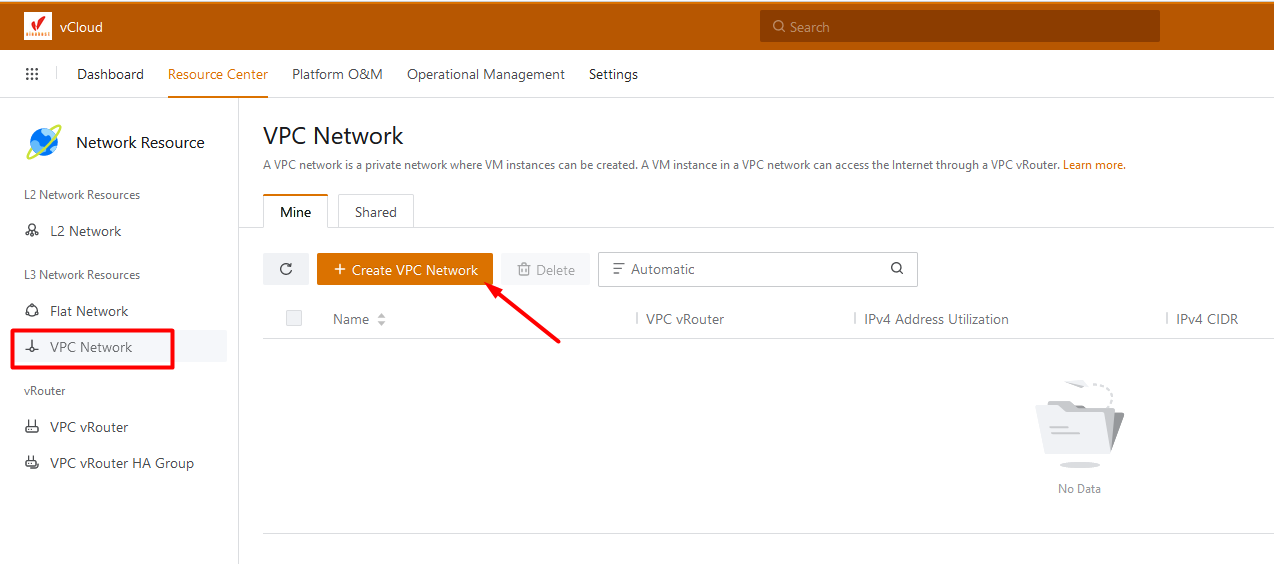Click the search magnifier in filter box
Viewport: 1274px width, 564px height.
(x=897, y=269)
